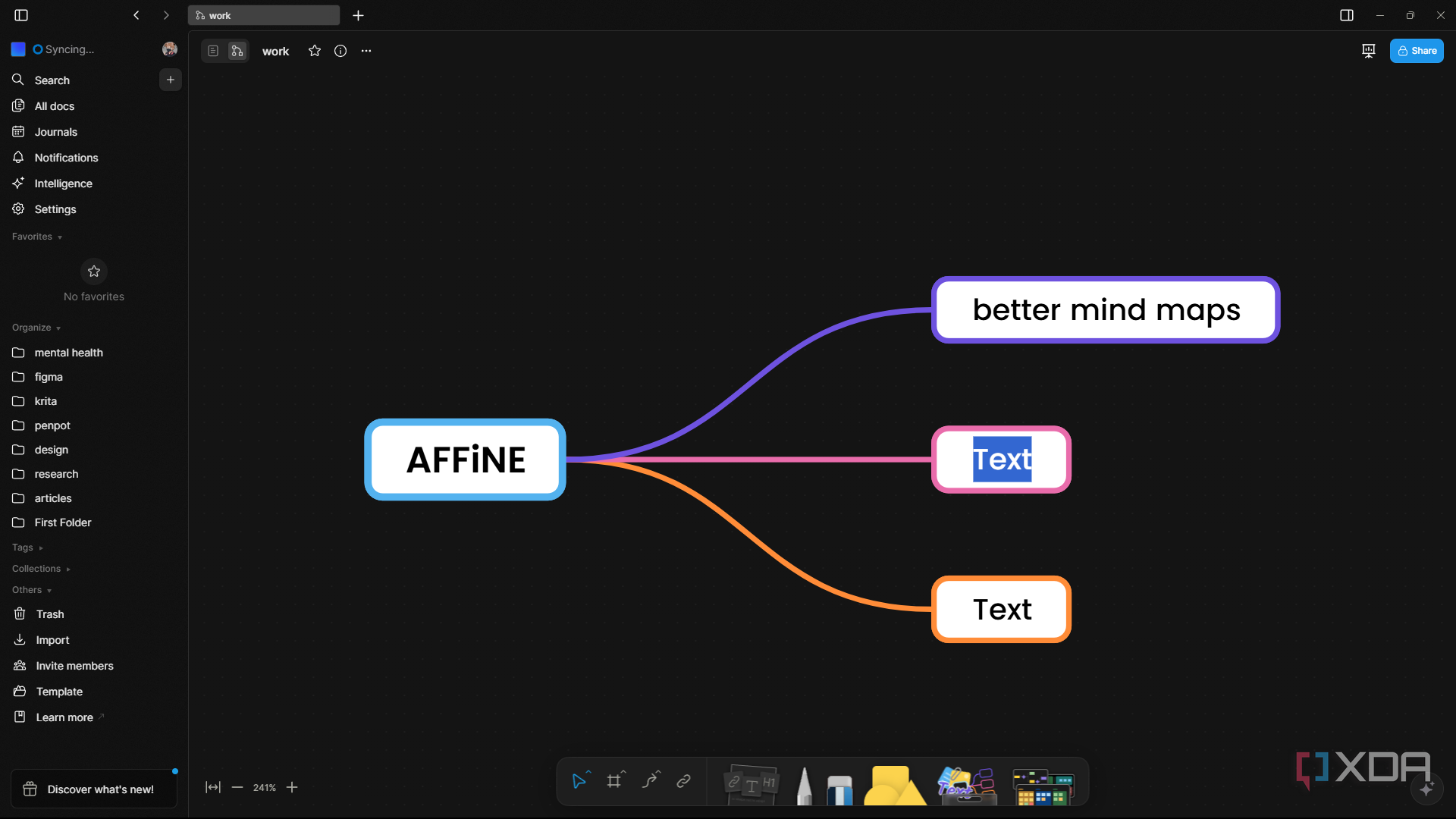Select the better mind maps node

click(x=1106, y=310)
